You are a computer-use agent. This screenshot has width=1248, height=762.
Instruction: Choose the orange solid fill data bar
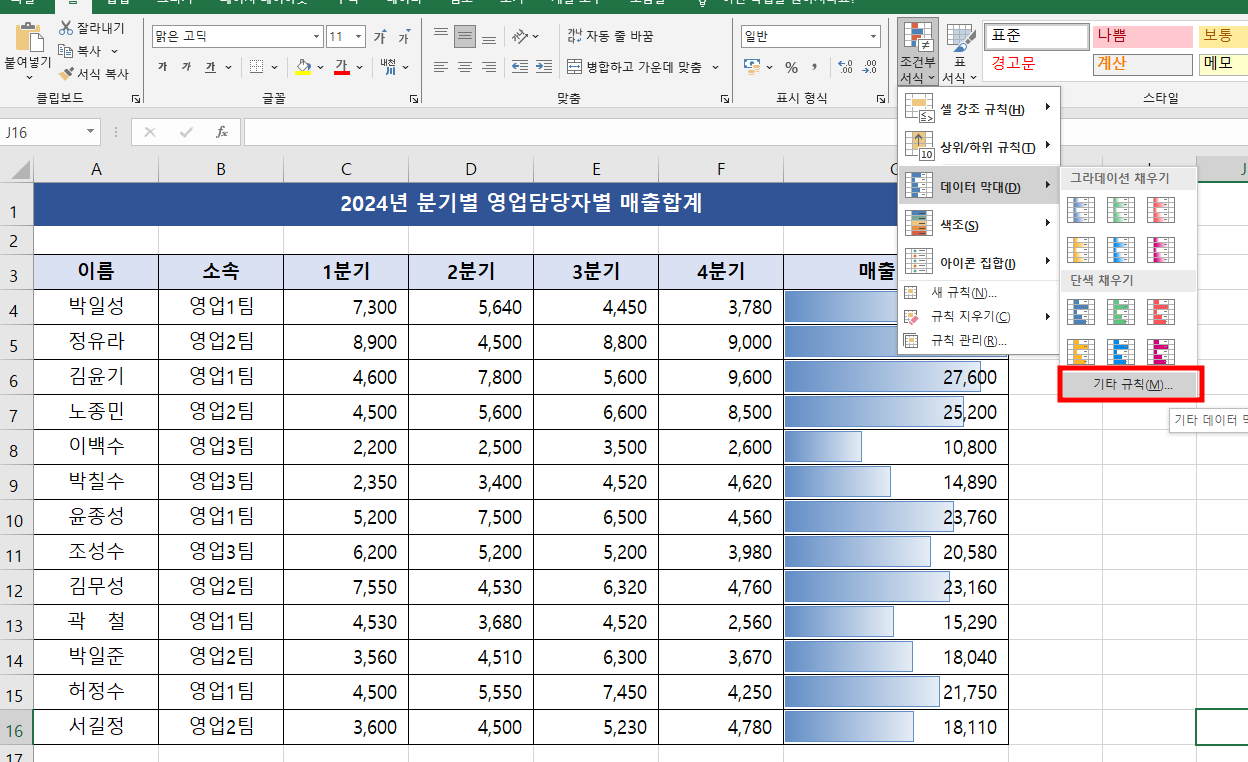coord(1081,351)
